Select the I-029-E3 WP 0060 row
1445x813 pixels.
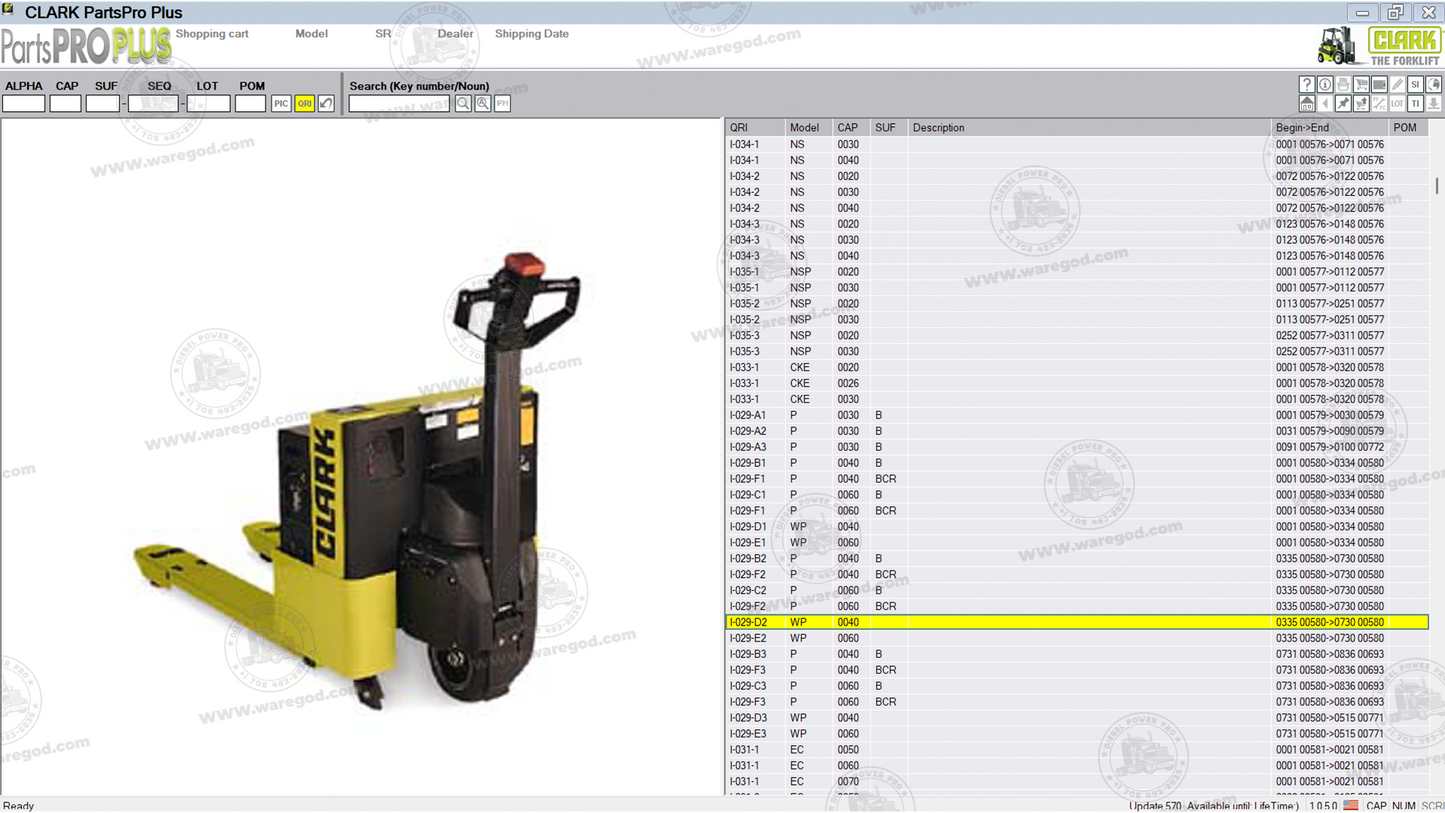[x=1077, y=734]
